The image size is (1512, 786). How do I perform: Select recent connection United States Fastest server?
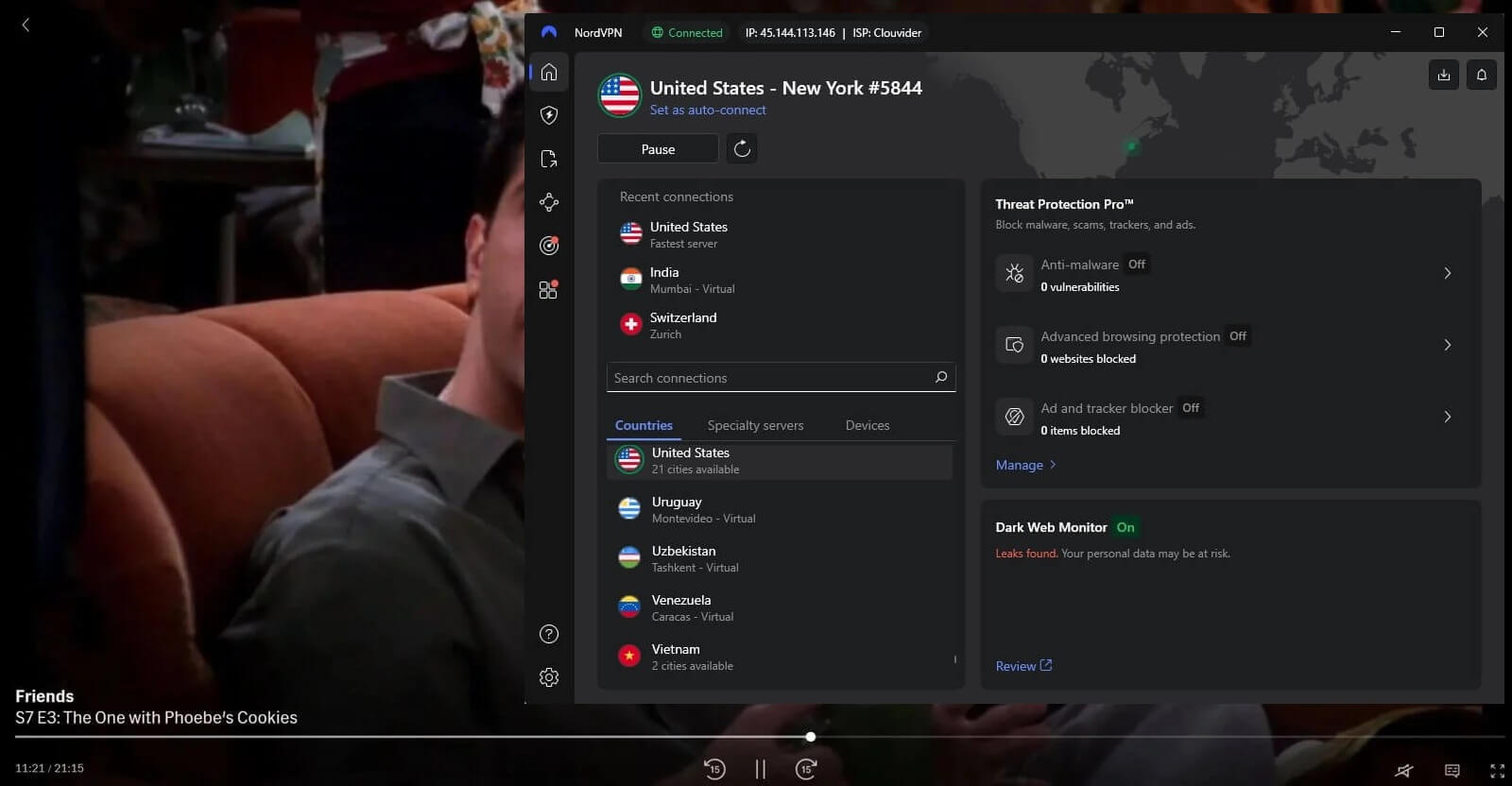(781, 234)
